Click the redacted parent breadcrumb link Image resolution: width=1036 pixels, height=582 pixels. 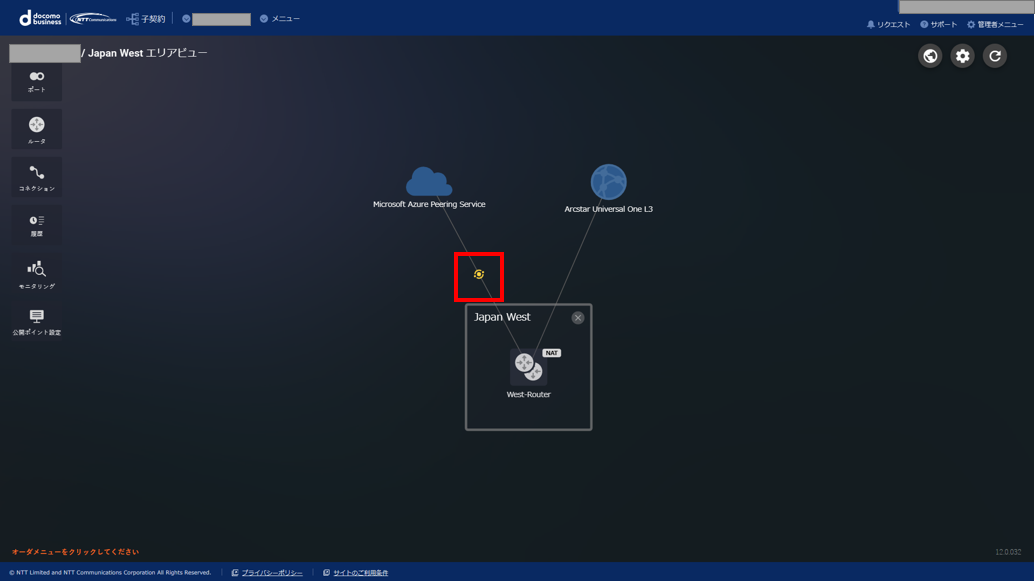point(45,54)
